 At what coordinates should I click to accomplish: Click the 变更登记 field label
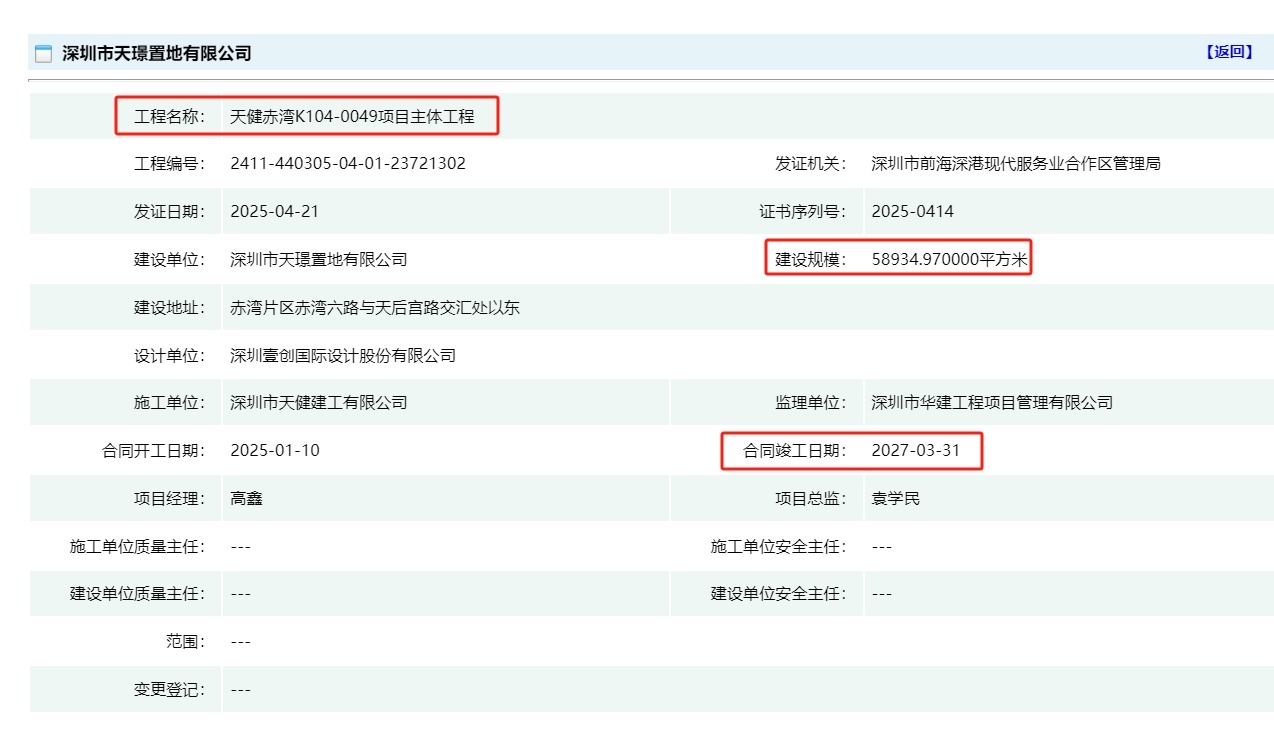[169, 690]
